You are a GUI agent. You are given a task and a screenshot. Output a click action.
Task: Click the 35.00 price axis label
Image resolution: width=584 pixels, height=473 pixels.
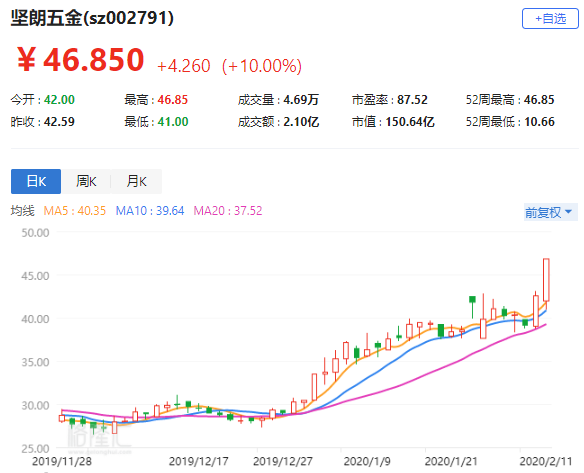pyautogui.click(x=35, y=362)
